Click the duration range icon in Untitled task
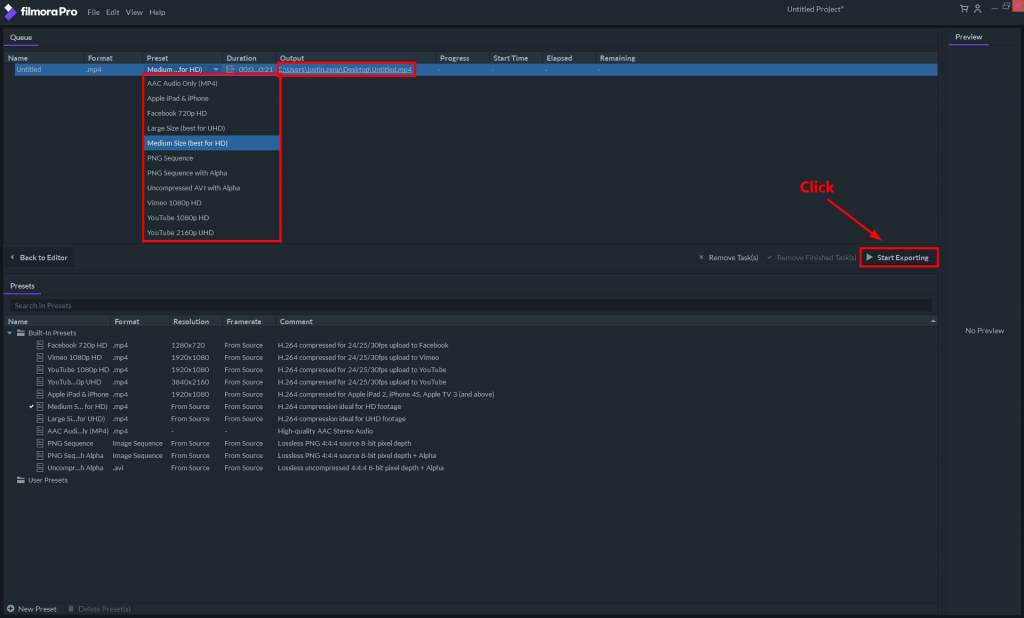The image size is (1024, 618). (230, 69)
